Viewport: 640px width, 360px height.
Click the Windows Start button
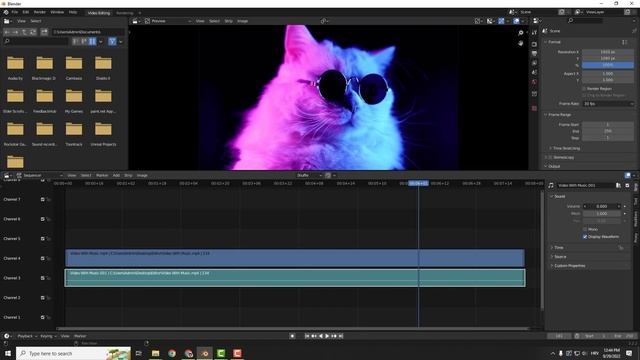(8, 353)
